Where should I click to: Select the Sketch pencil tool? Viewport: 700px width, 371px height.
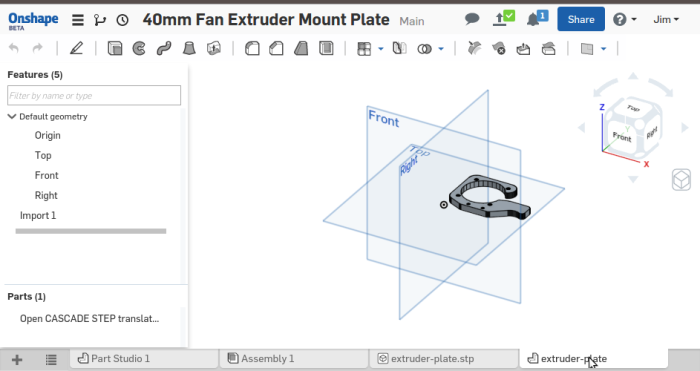click(x=76, y=48)
